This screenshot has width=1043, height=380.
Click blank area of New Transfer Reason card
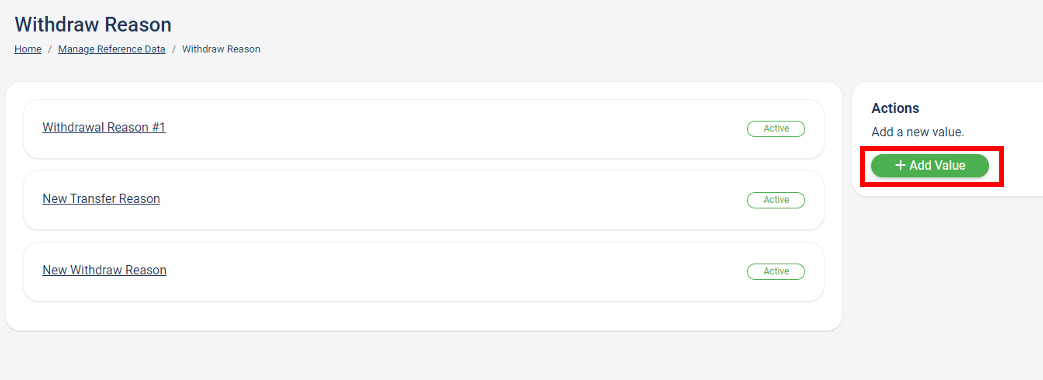452,200
